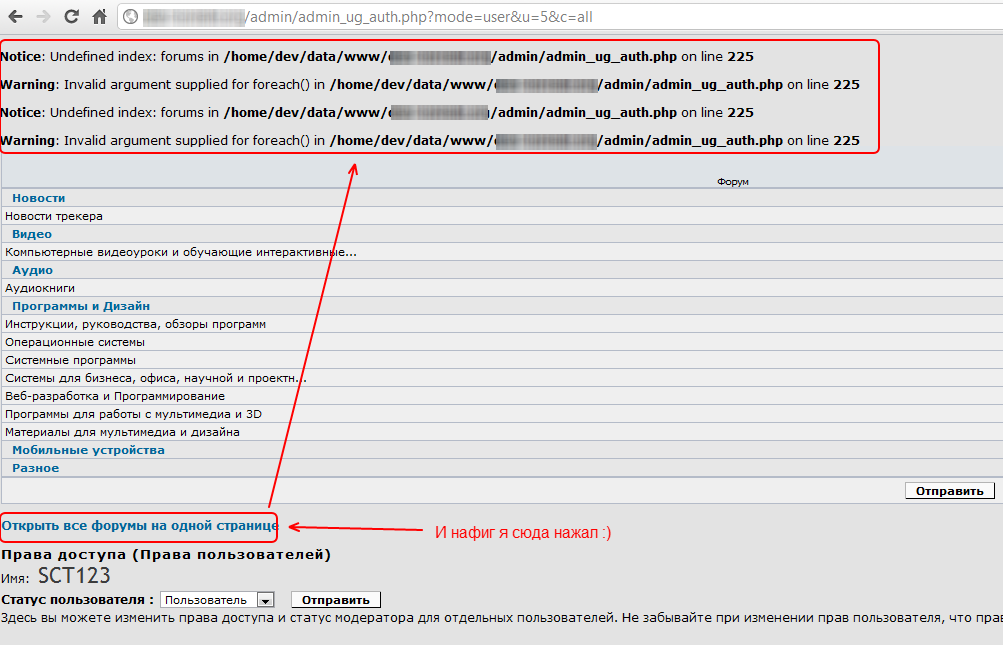Open the Разное category link
The width and height of the screenshot is (1003, 645).
click(35, 468)
